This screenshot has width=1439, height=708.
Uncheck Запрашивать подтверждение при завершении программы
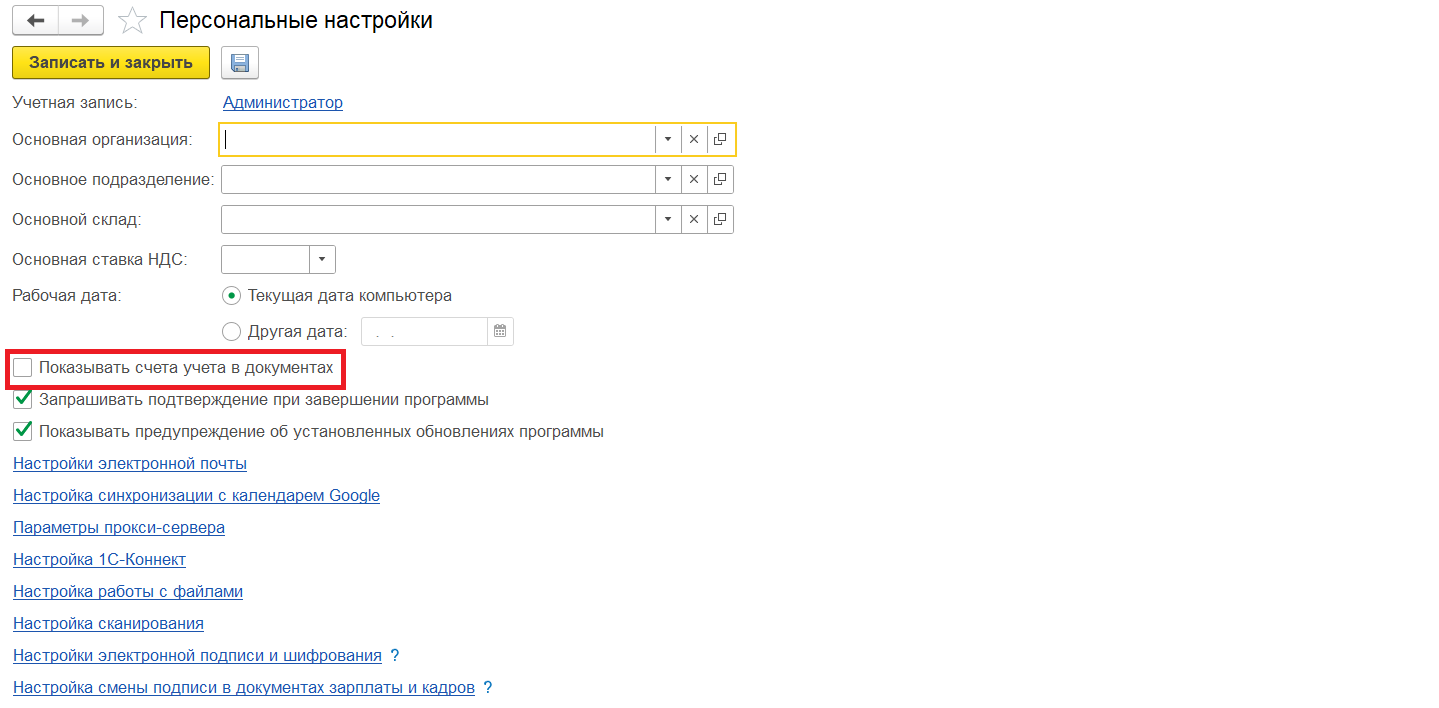(x=21, y=399)
